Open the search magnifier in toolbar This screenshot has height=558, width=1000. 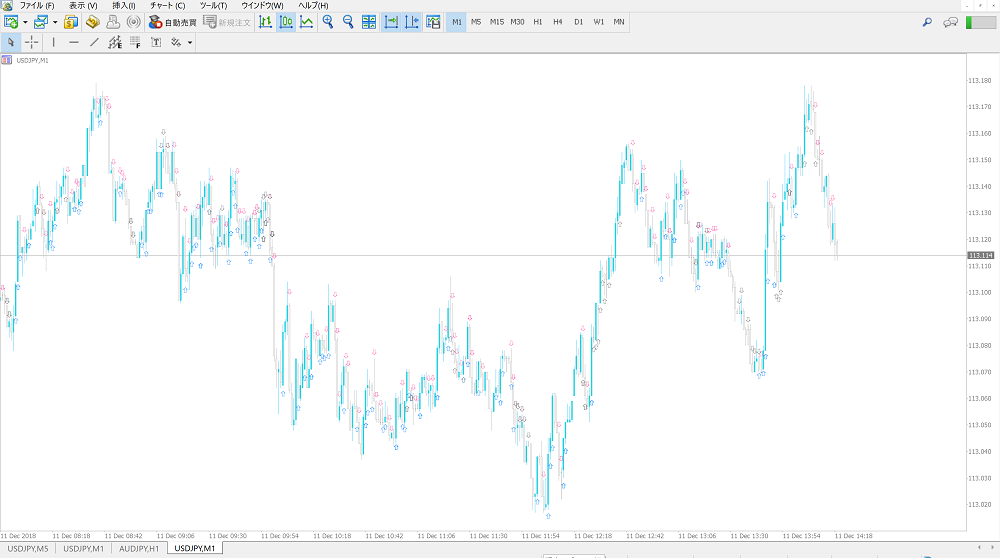point(927,21)
